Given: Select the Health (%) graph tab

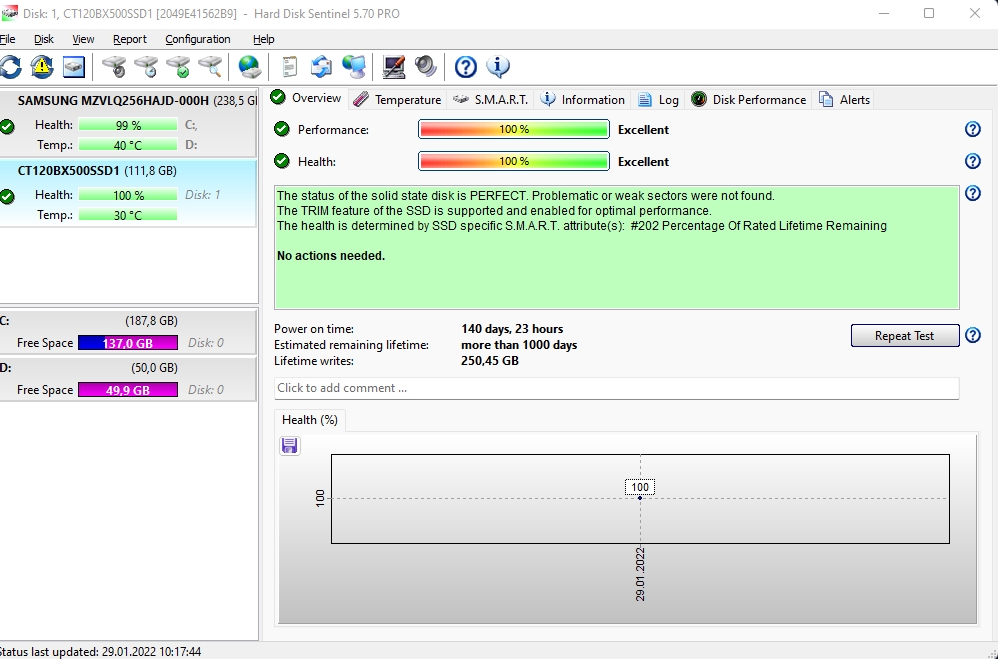Looking at the screenshot, I should (310, 420).
